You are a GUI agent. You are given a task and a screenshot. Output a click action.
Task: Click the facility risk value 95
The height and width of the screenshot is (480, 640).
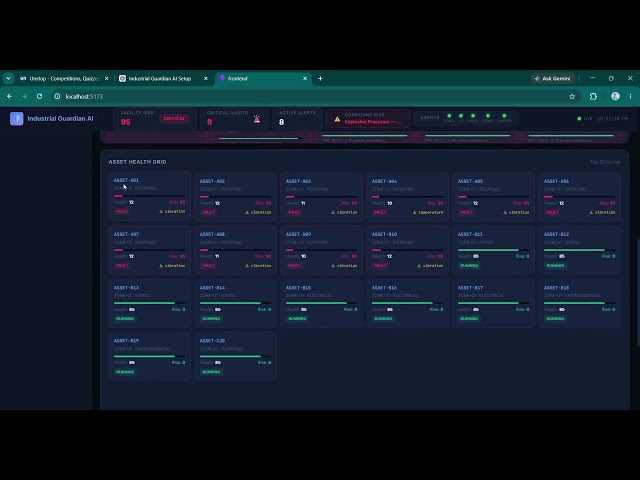click(125, 122)
